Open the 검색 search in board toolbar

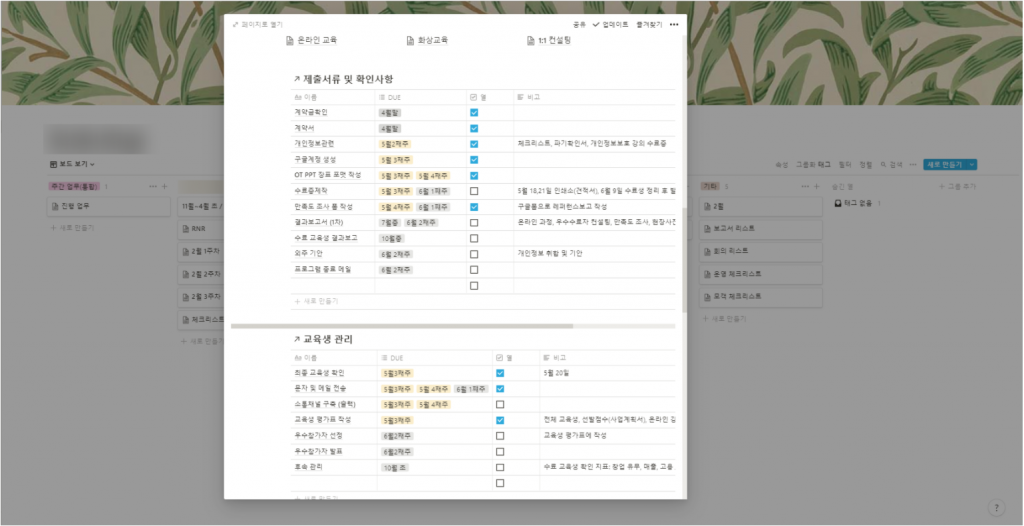pos(892,165)
